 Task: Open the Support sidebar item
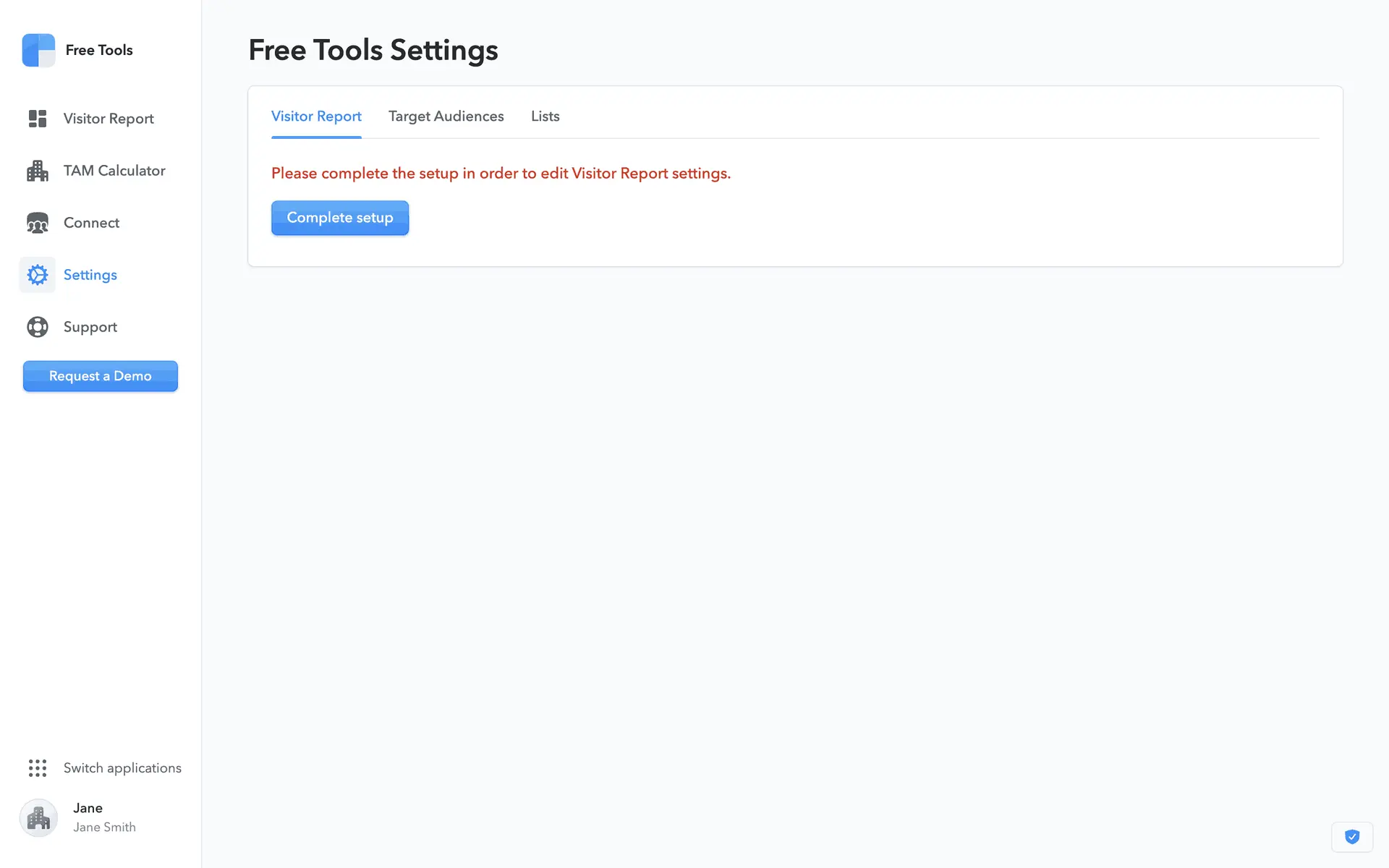pyautogui.click(x=90, y=327)
